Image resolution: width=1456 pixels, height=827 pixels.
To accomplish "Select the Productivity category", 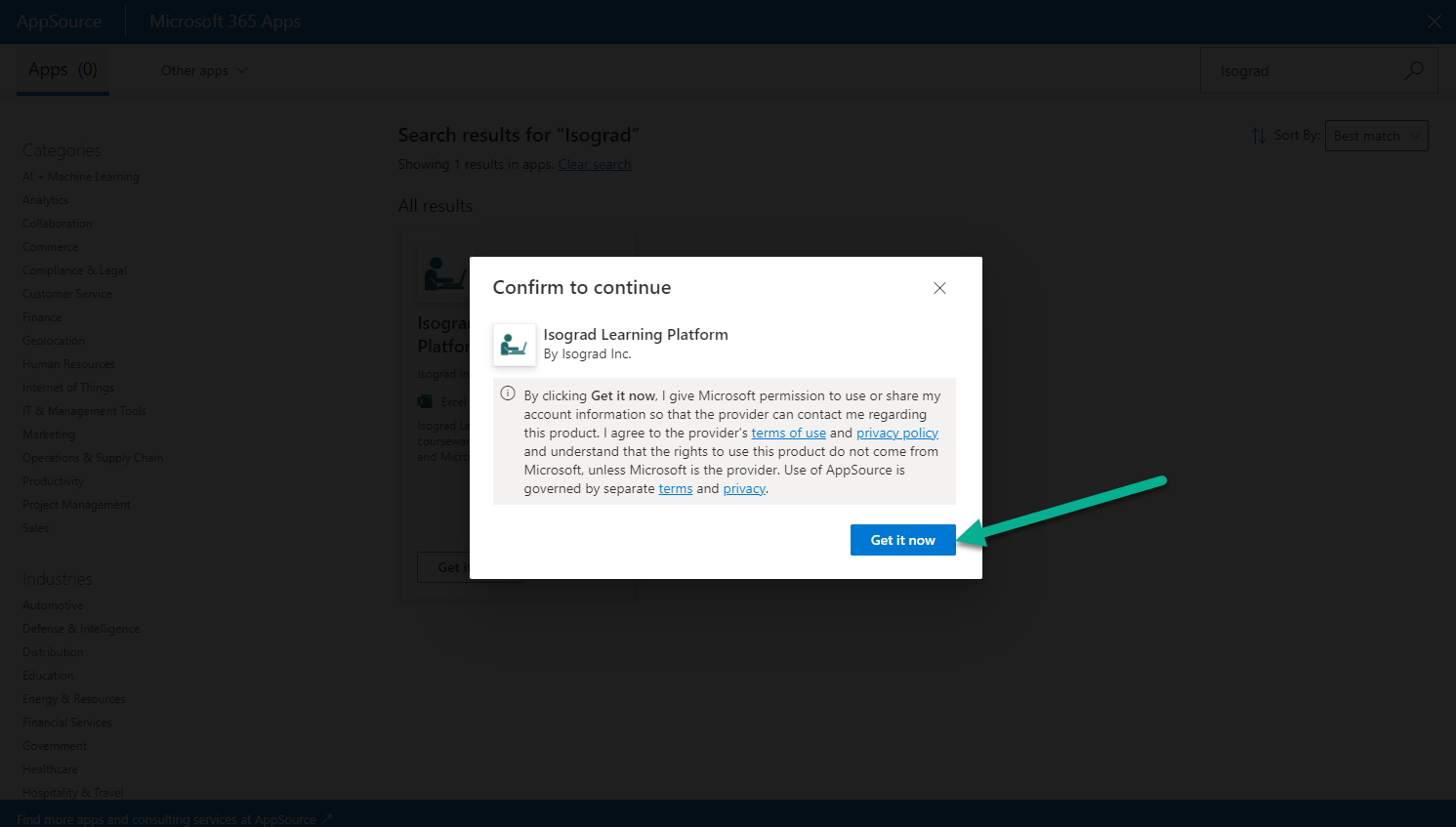I will tap(54, 481).
